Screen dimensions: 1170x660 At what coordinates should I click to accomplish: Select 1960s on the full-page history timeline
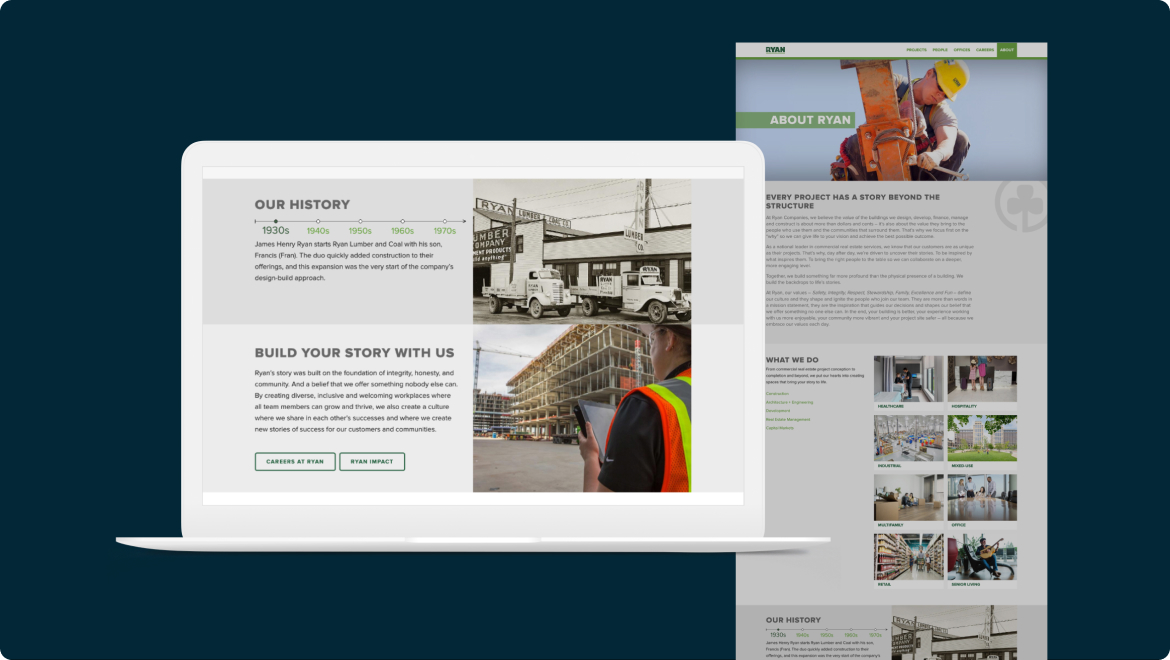coord(851,635)
